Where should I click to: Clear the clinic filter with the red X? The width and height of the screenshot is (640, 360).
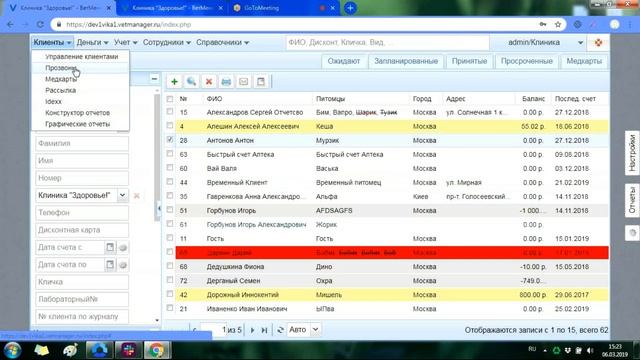tap(137, 196)
